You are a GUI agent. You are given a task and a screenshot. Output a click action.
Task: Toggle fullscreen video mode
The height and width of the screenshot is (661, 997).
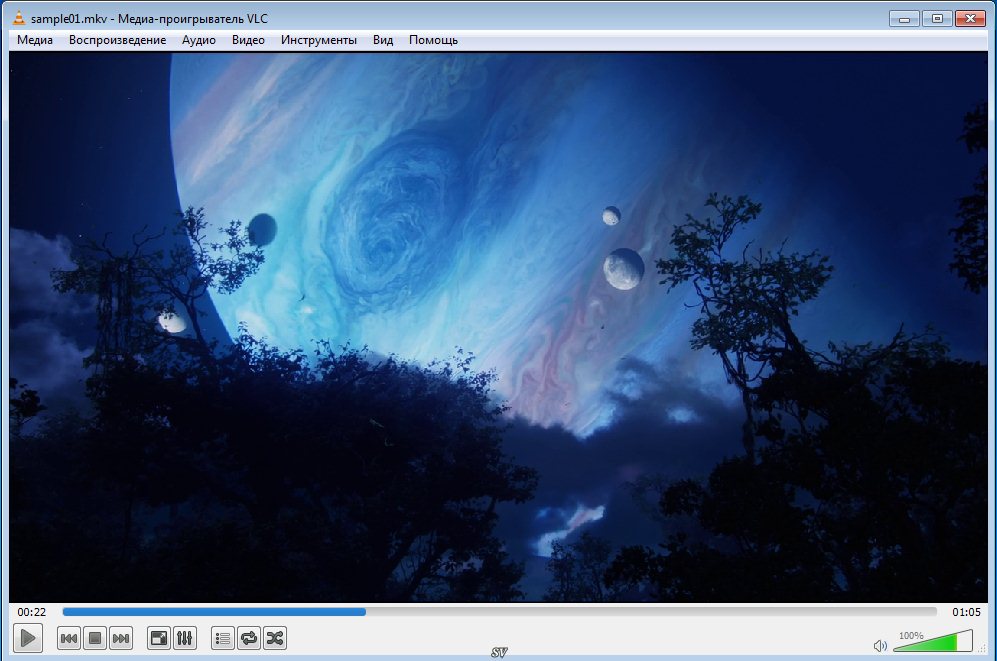pos(158,638)
